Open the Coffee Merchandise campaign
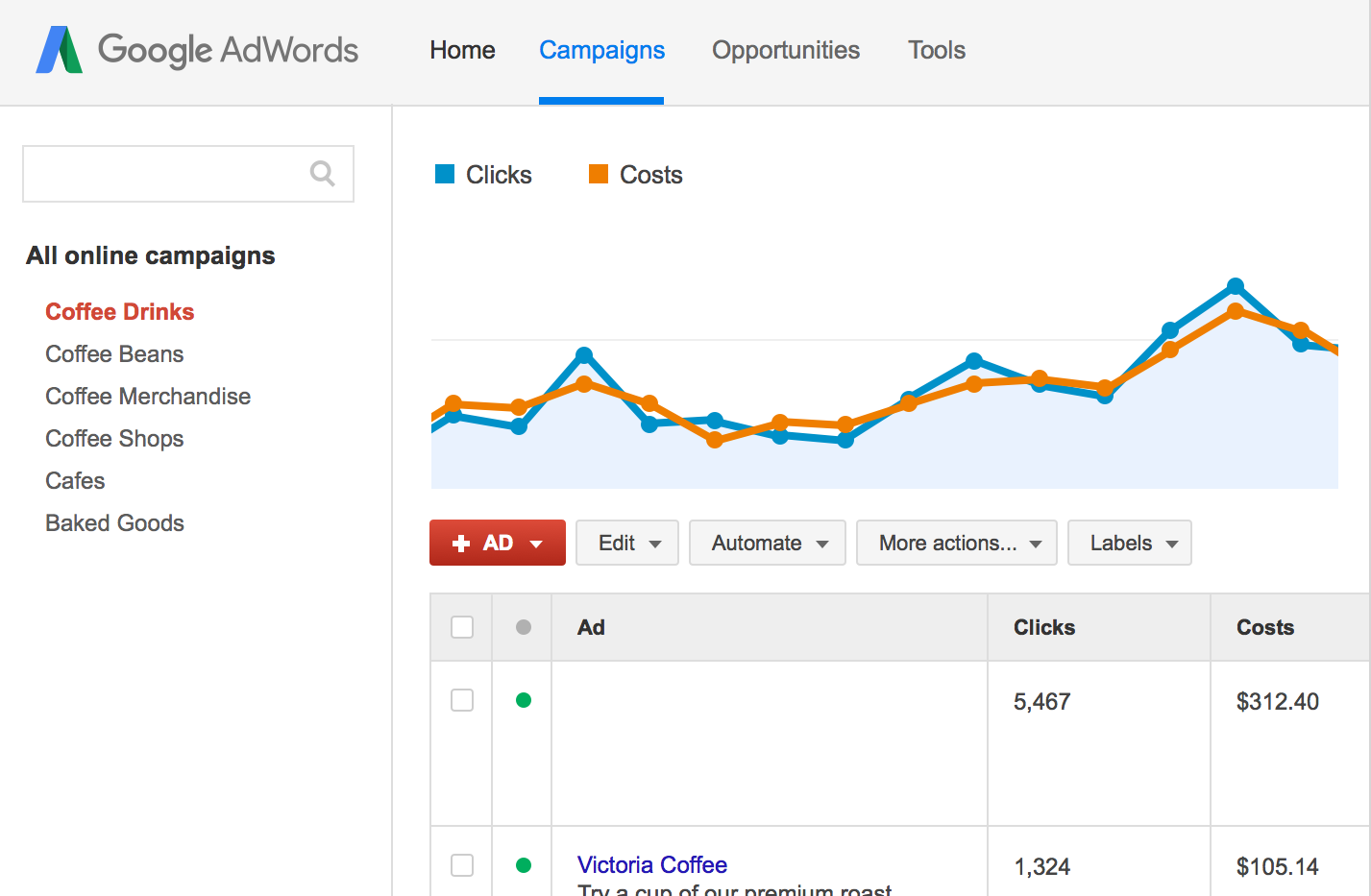The width and height of the screenshot is (1371, 896). (148, 397)
